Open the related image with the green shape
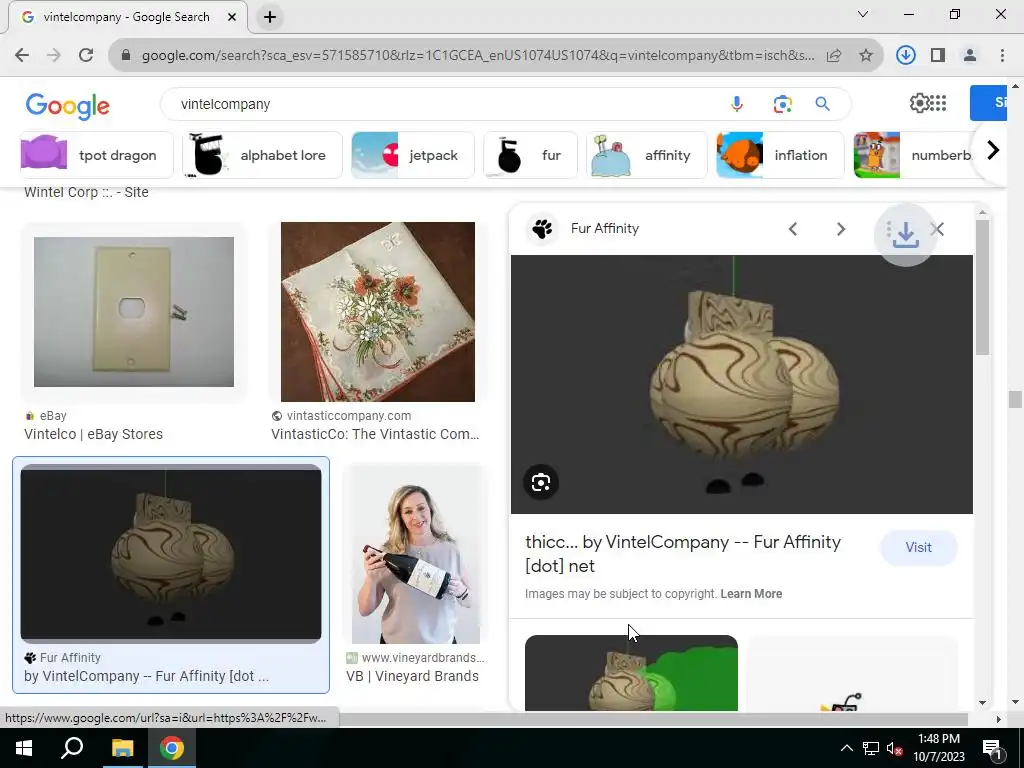 point(631,673)
